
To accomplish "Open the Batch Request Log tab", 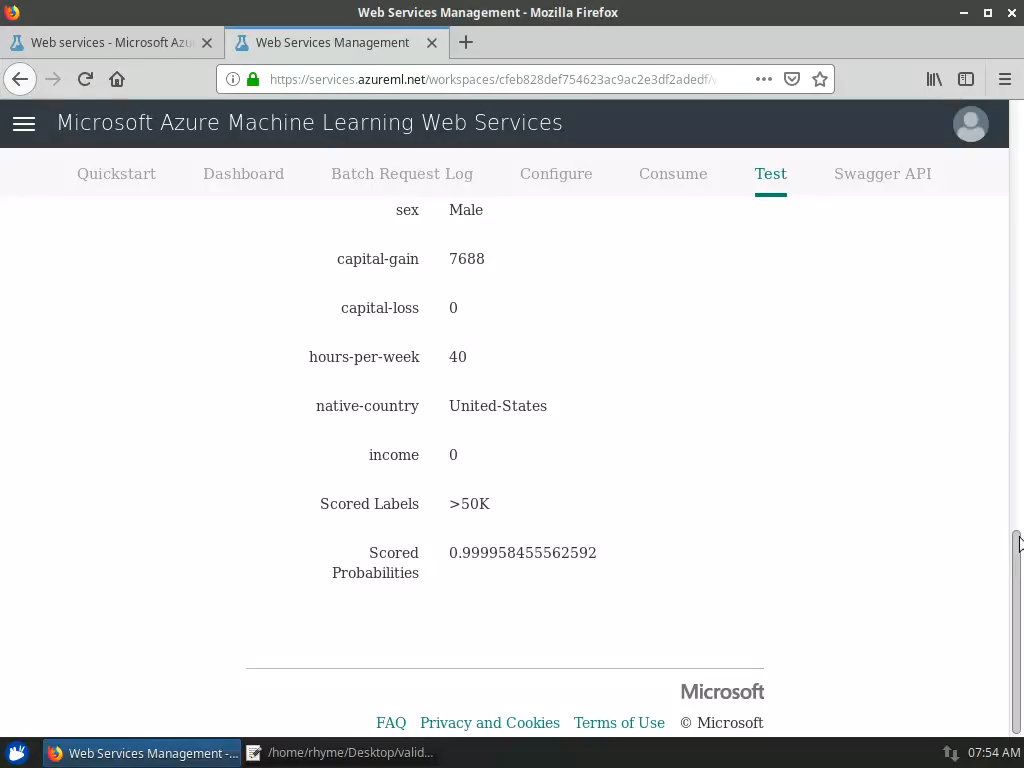I will point(402,174).
